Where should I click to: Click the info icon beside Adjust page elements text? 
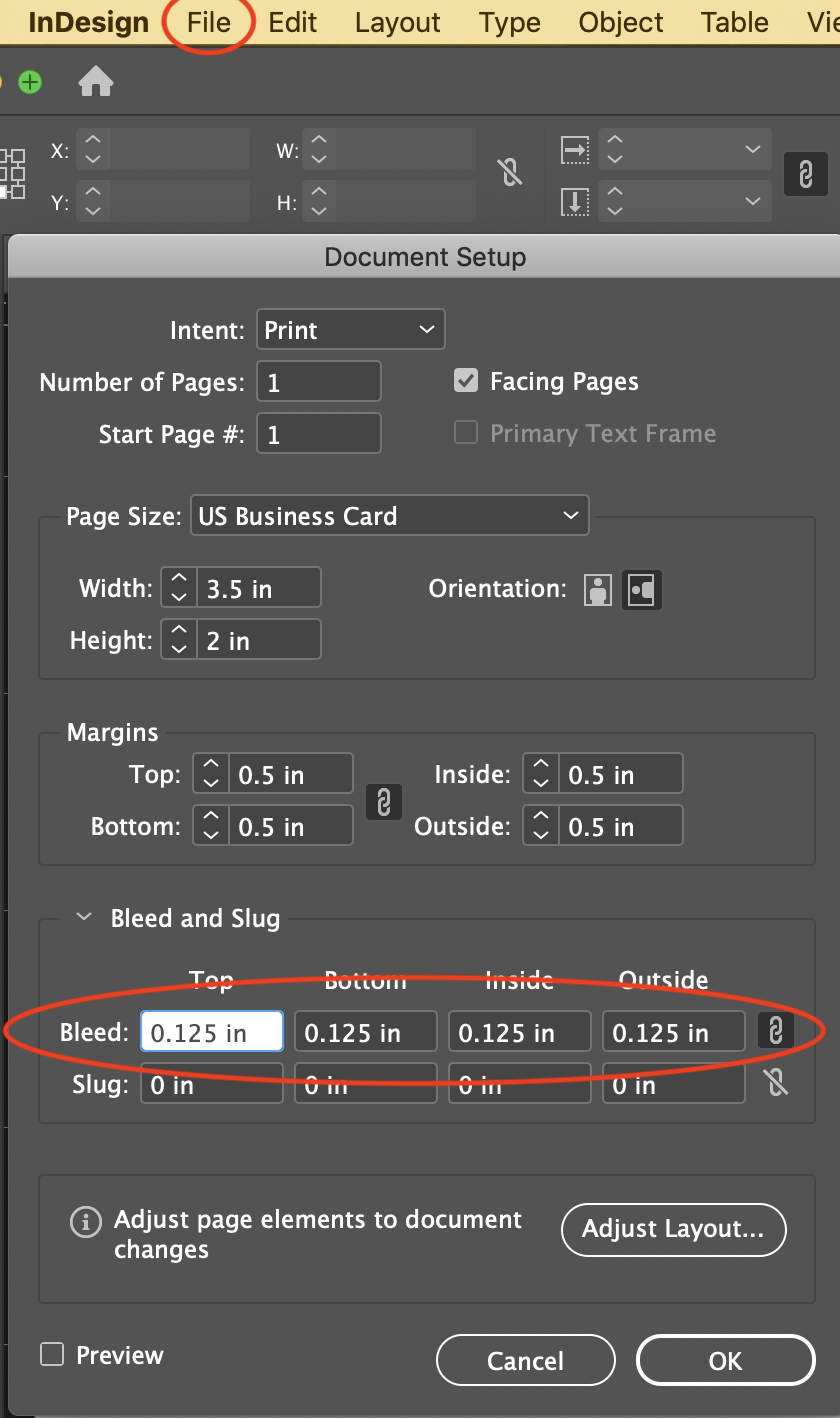coord(86,1221)
